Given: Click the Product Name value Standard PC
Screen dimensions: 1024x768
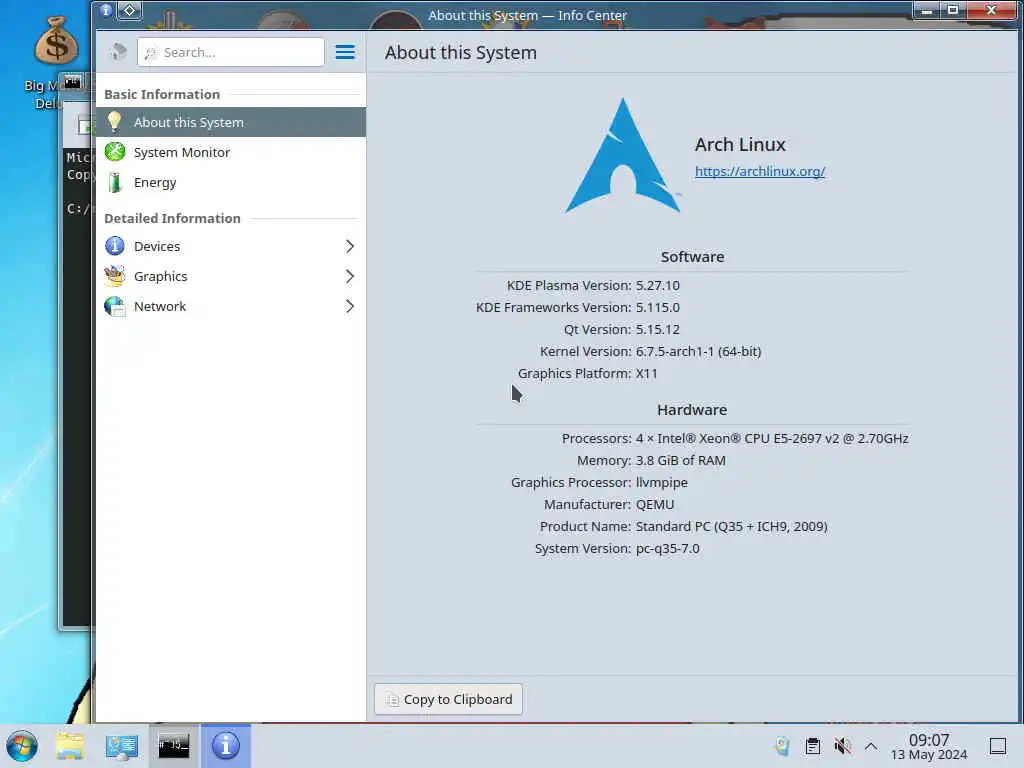Looking at the screenshot, I should 731,526.
